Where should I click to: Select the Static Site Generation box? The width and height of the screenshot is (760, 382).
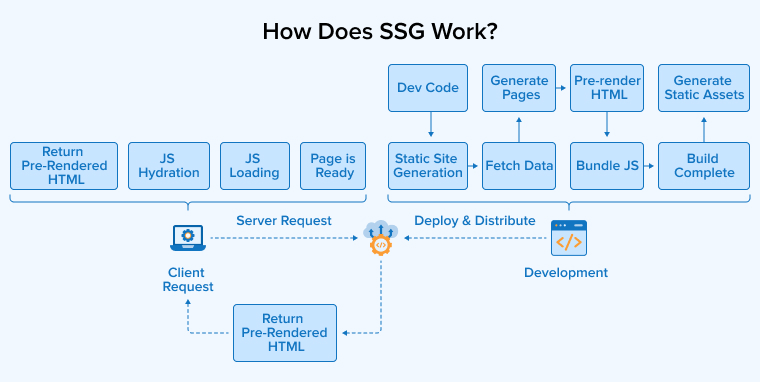(x=428, y=166)
